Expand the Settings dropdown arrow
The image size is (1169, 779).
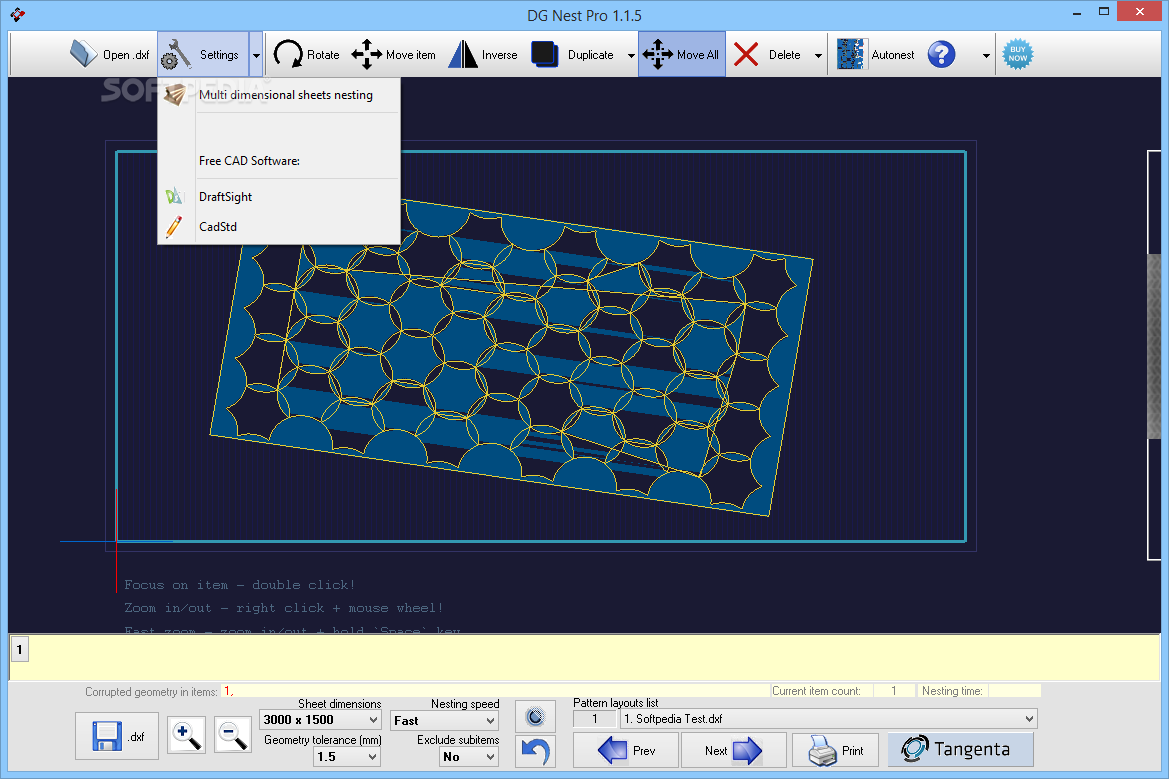click(256, 54)
